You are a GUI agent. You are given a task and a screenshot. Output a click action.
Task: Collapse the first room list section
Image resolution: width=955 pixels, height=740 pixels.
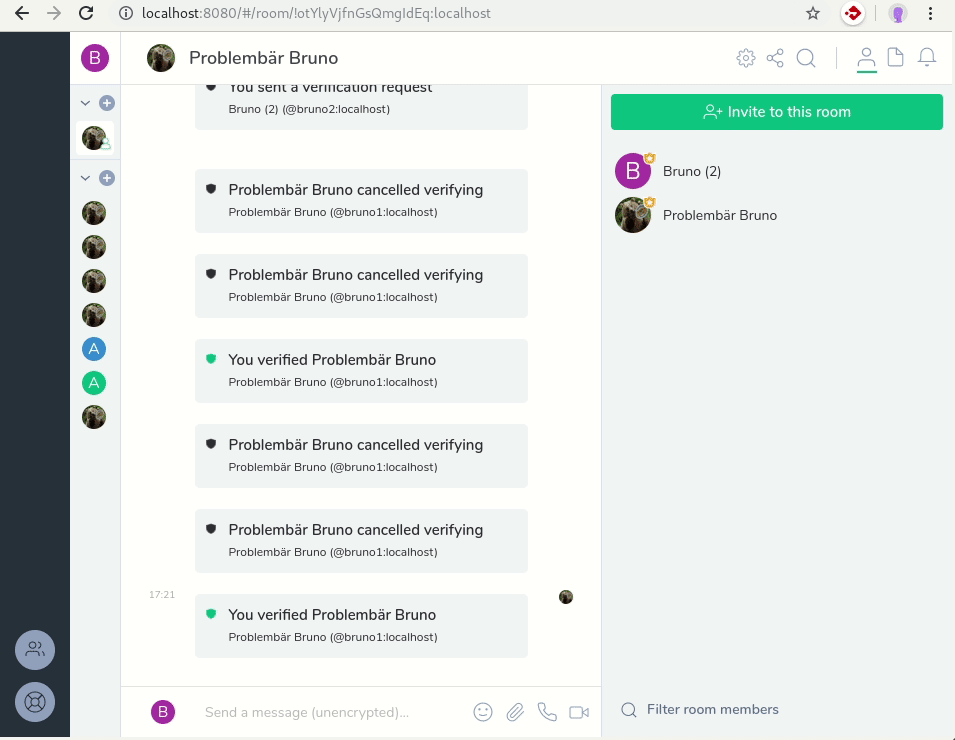[x=85, y=103]
